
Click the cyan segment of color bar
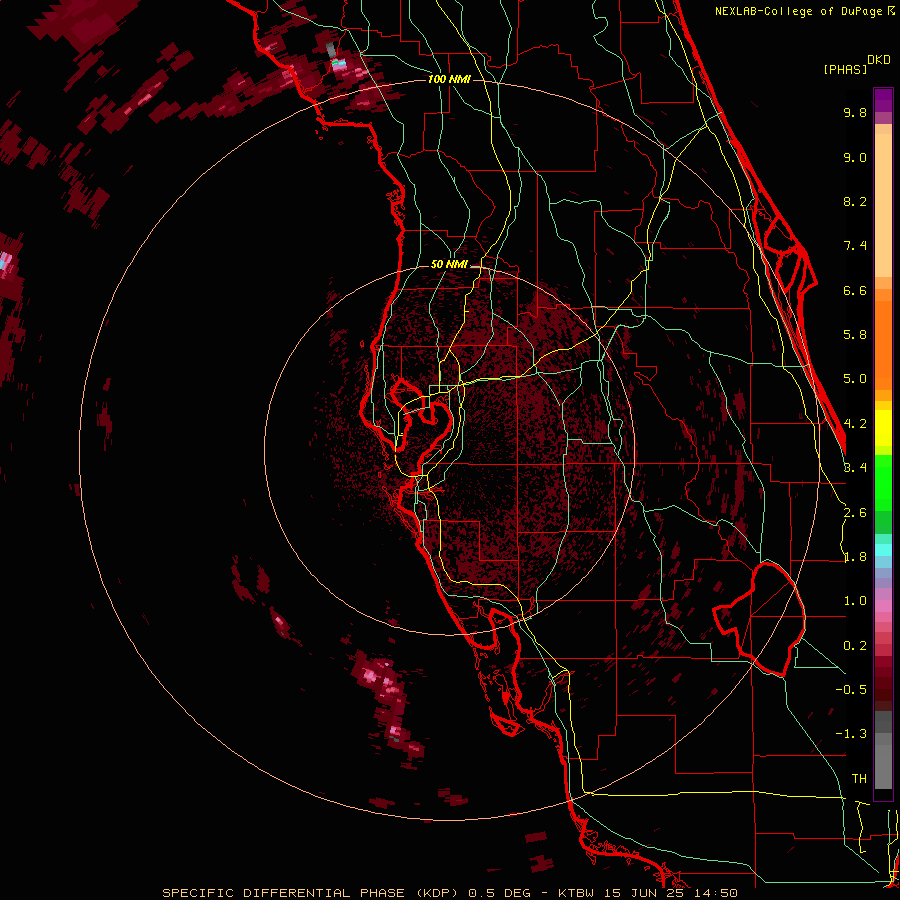tap(883, 550)
